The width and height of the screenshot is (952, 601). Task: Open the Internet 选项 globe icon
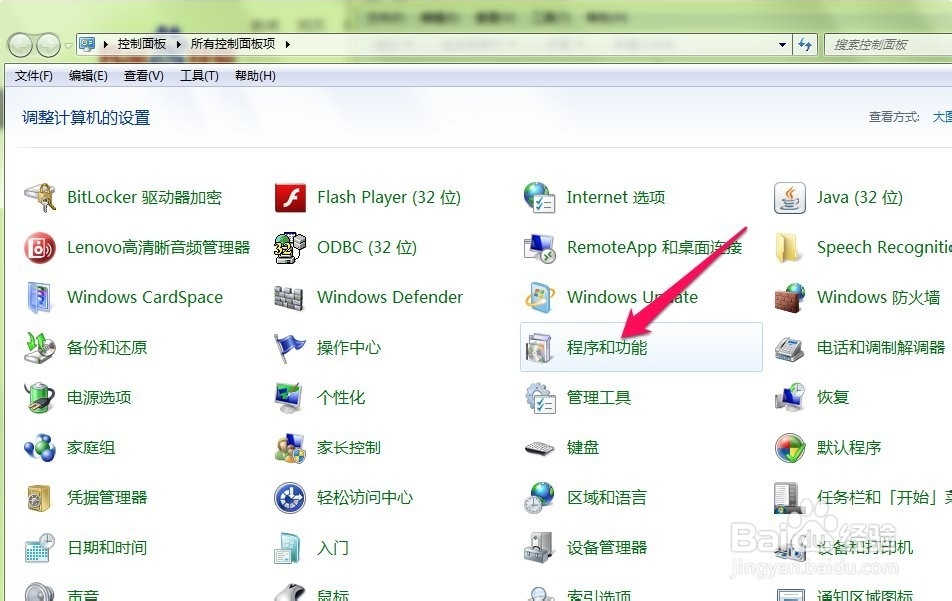540,198
